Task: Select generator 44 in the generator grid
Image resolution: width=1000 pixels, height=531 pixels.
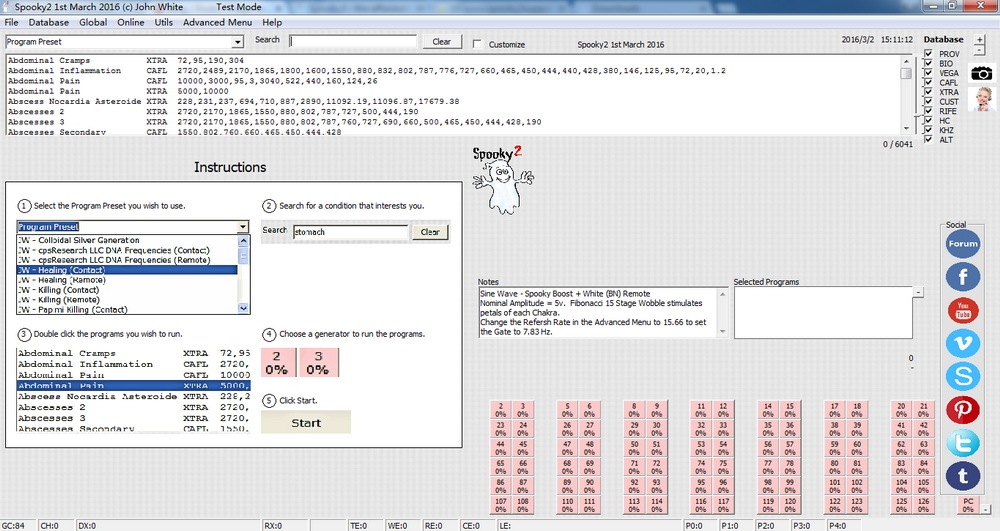Action: click(501, 448)
